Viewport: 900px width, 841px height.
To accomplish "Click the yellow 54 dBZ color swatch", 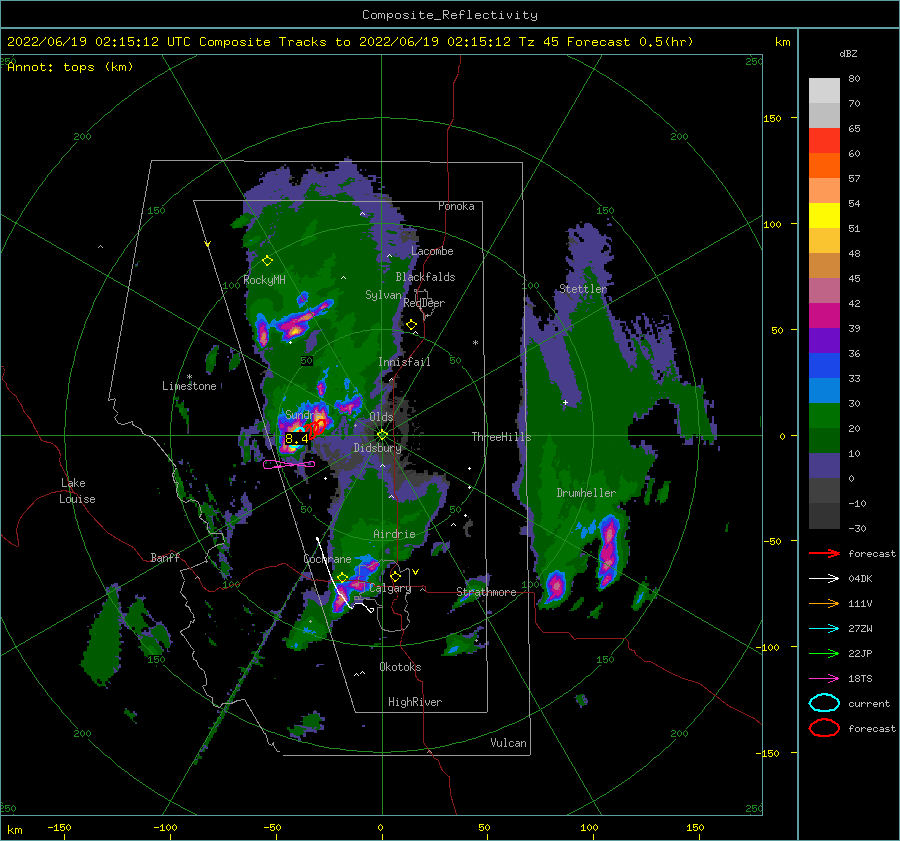I will 824,215.
